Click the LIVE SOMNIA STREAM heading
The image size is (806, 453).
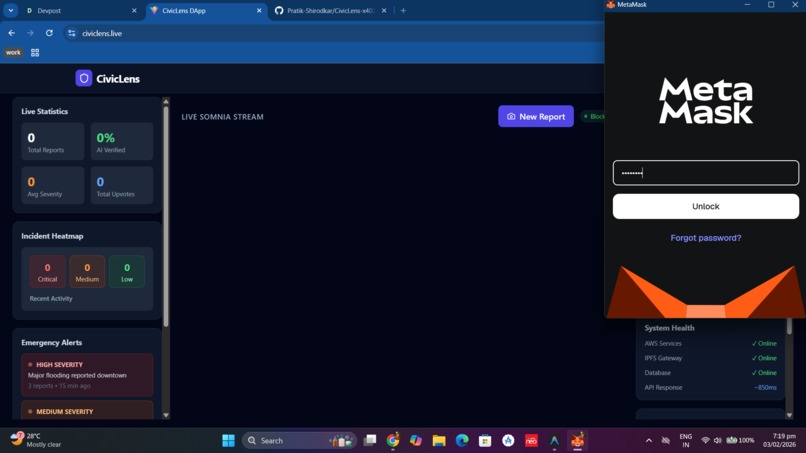pos(222,117)
